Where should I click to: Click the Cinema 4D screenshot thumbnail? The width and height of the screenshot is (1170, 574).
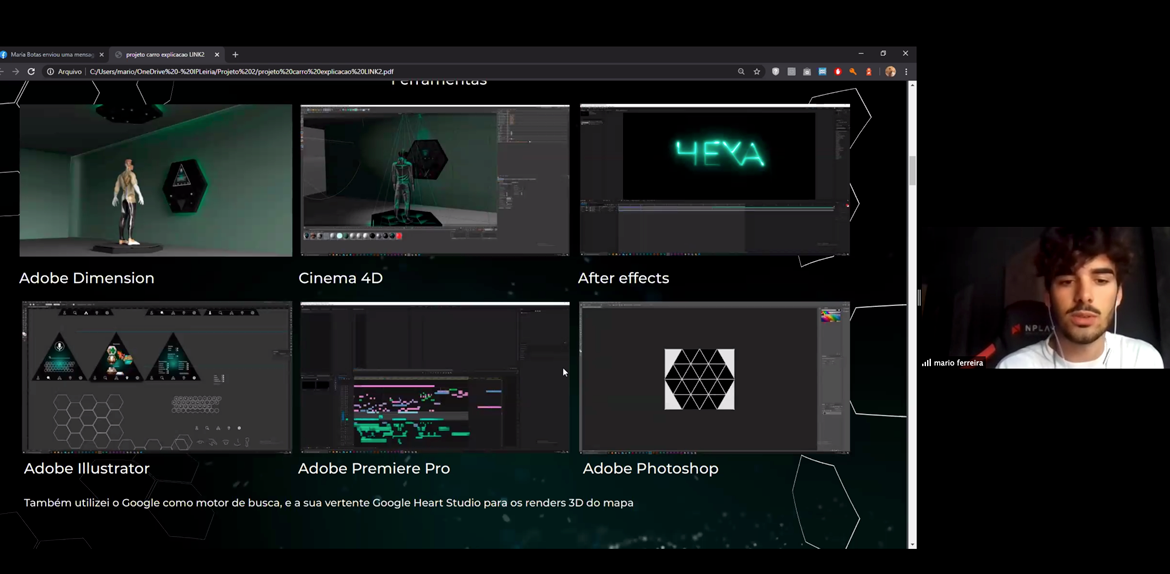pyautogui.click(x=434, y=180)
